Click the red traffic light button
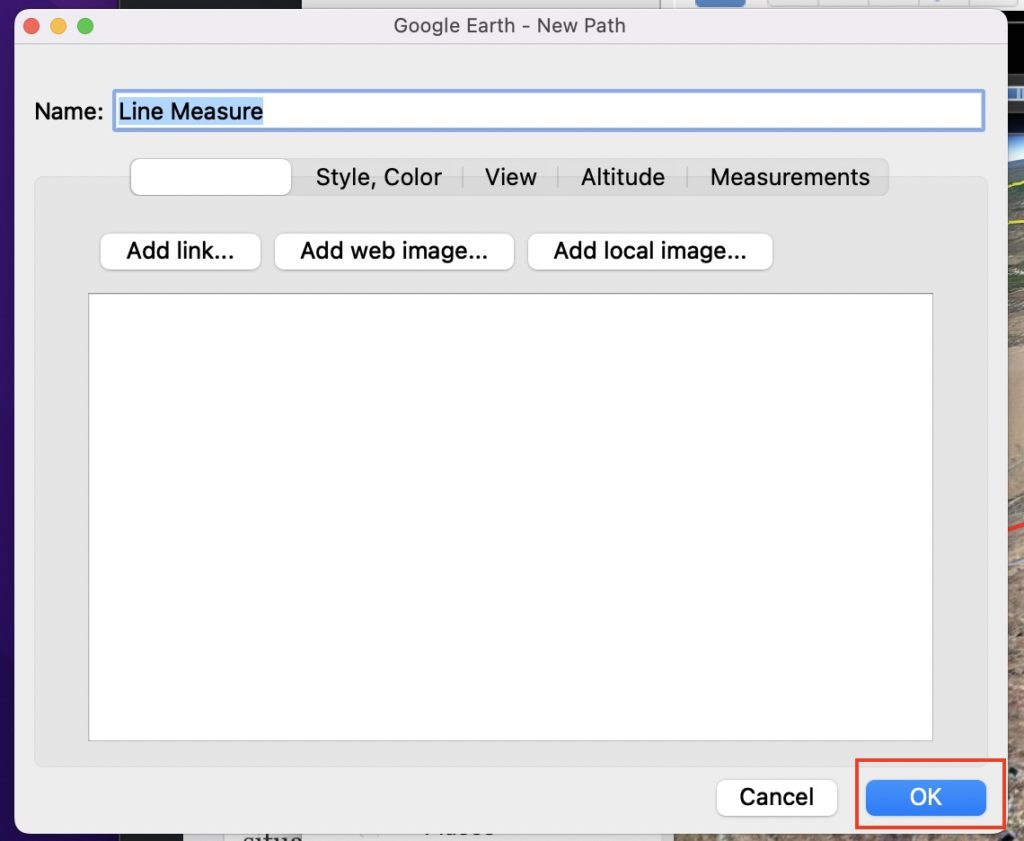 pyautogui.click(x=31, y=26)
